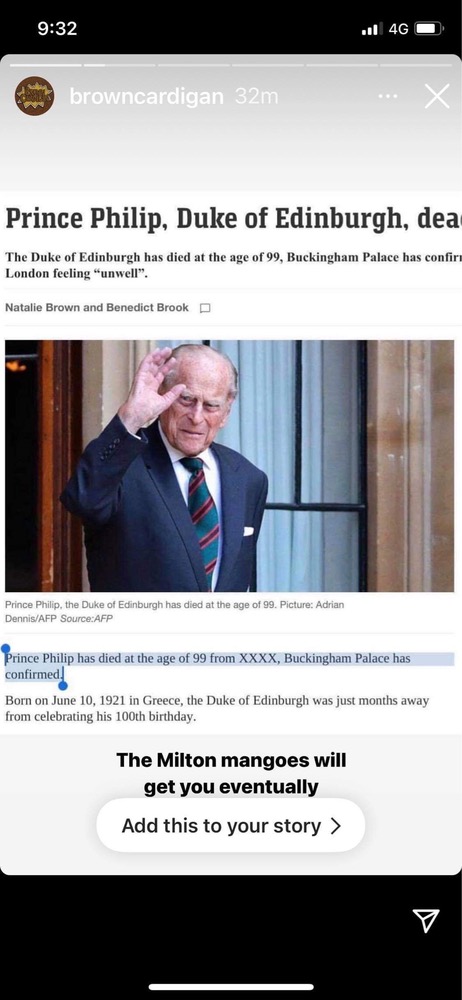Viewport: 462px width, 1000px height.
Task: Tap the Natalie Brown and Benedict Brook byline
Action: point(97,307)
